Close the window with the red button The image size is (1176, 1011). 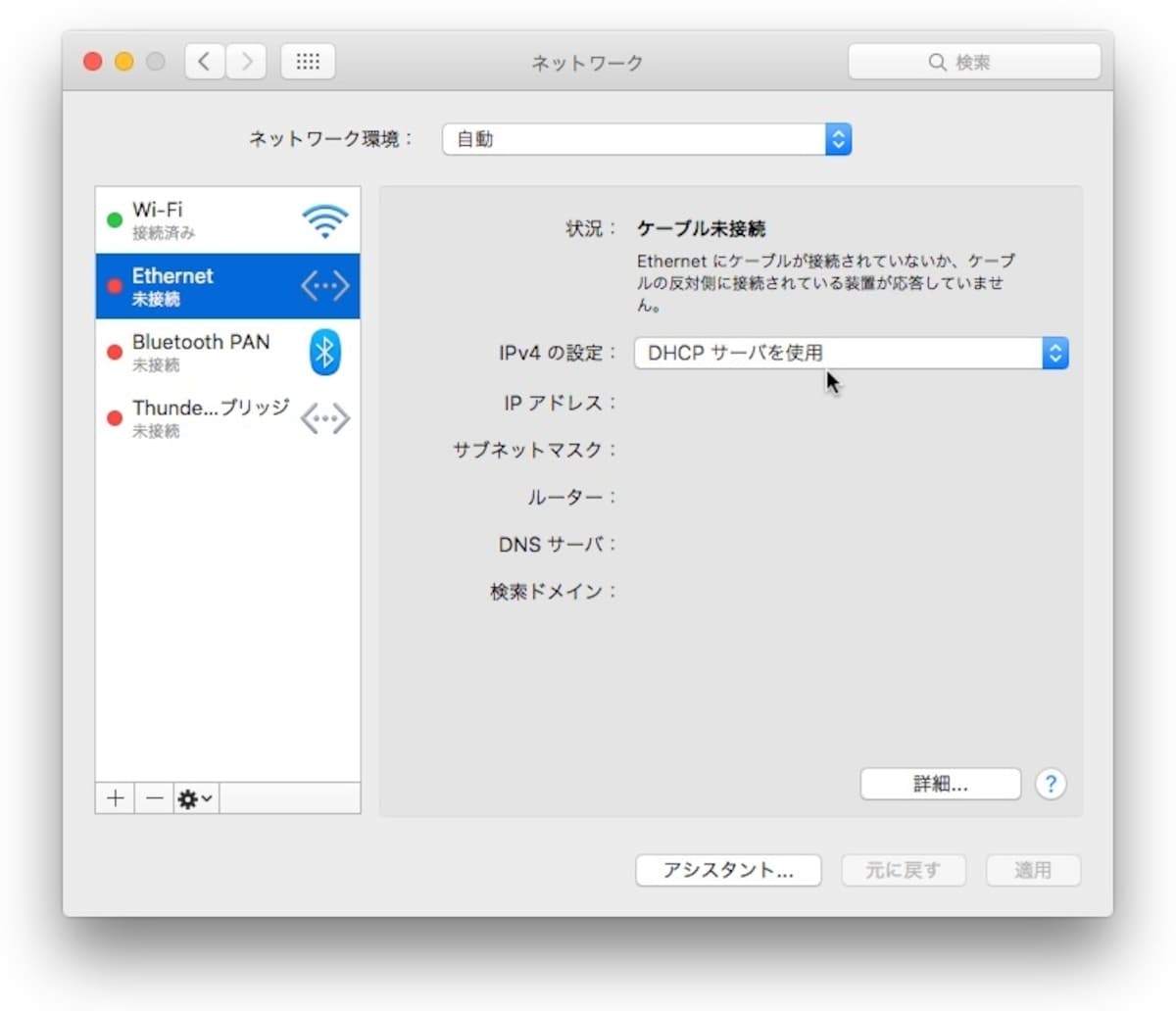tap(93, 62)
